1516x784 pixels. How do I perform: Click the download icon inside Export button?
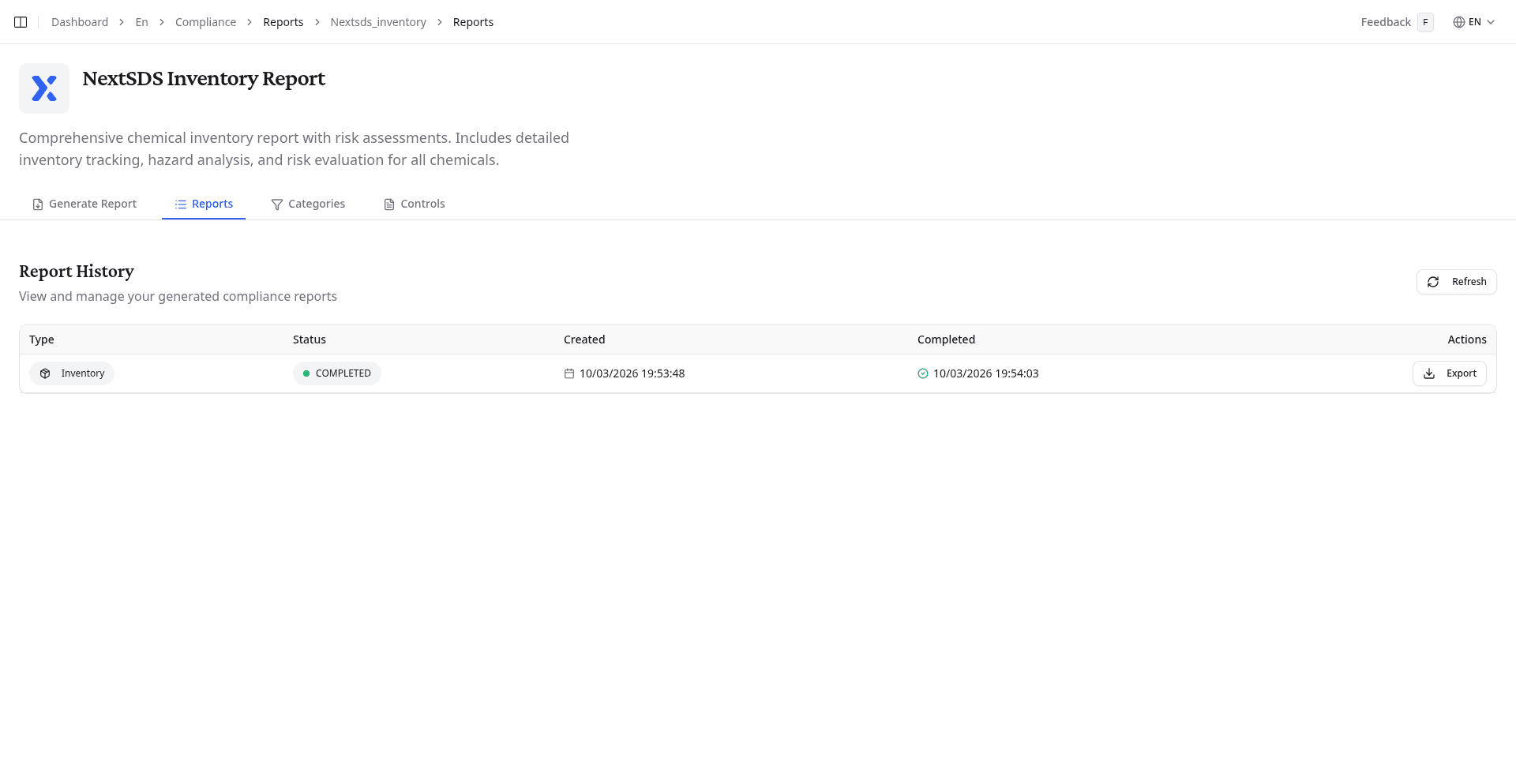[1428, 373]
